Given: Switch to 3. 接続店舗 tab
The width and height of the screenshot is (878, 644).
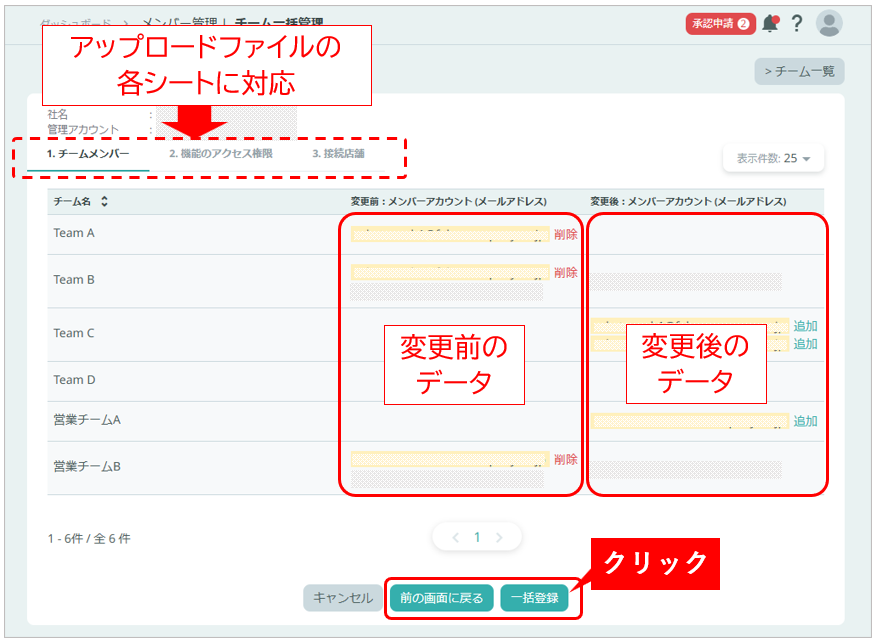Looking at the screenshot, I should (338, 154).
